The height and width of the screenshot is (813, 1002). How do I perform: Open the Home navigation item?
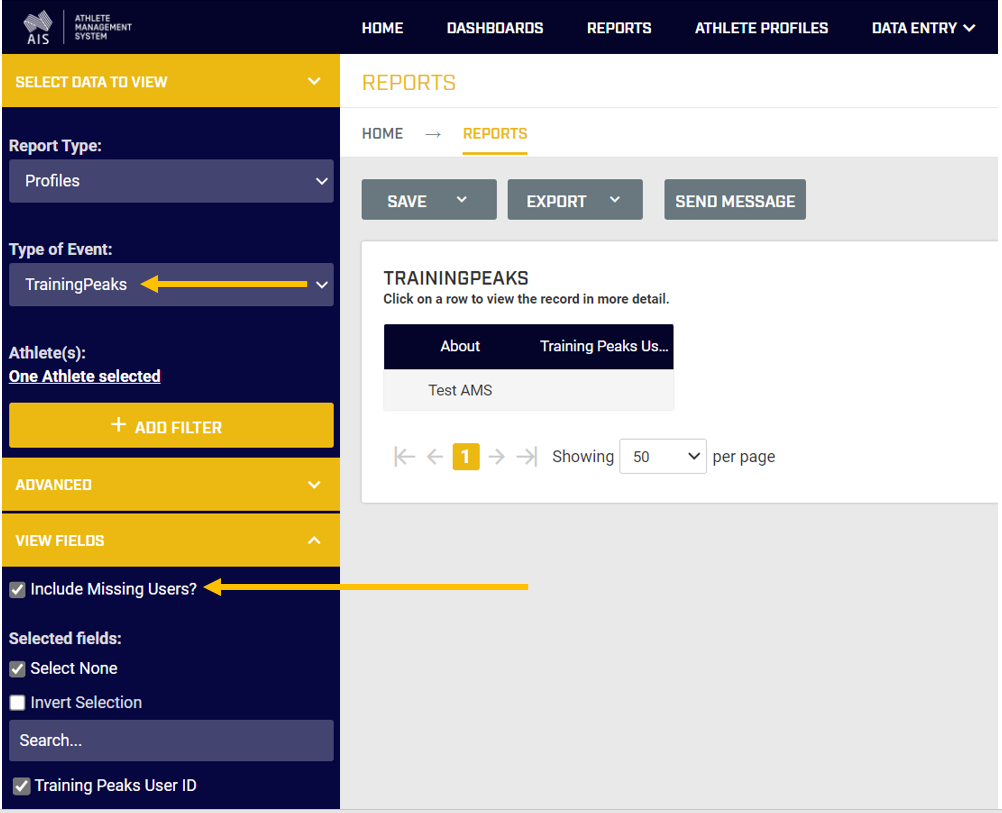pyautogui.click(x=382, y=28)
